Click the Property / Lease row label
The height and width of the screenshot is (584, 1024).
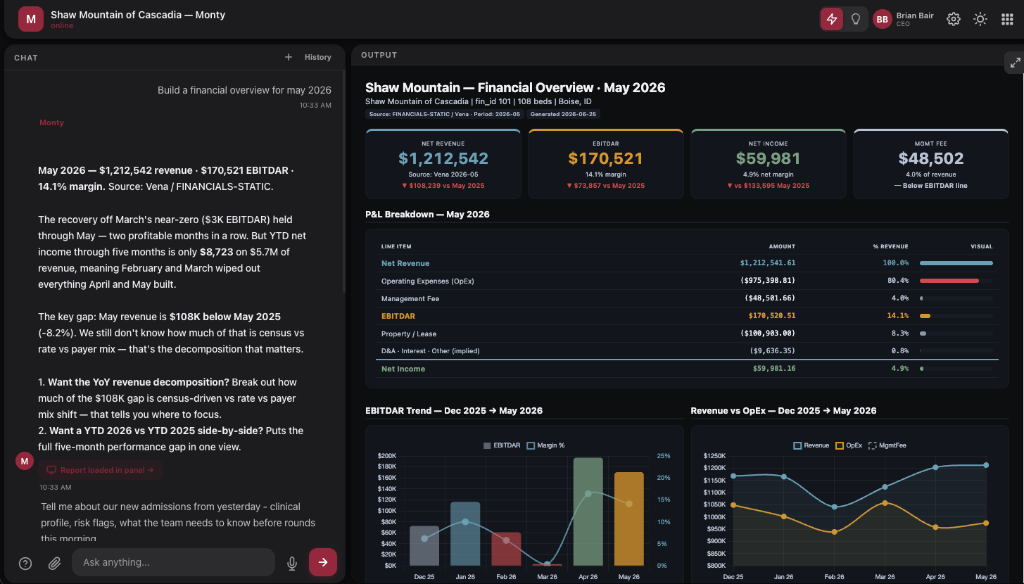point(409,334)
